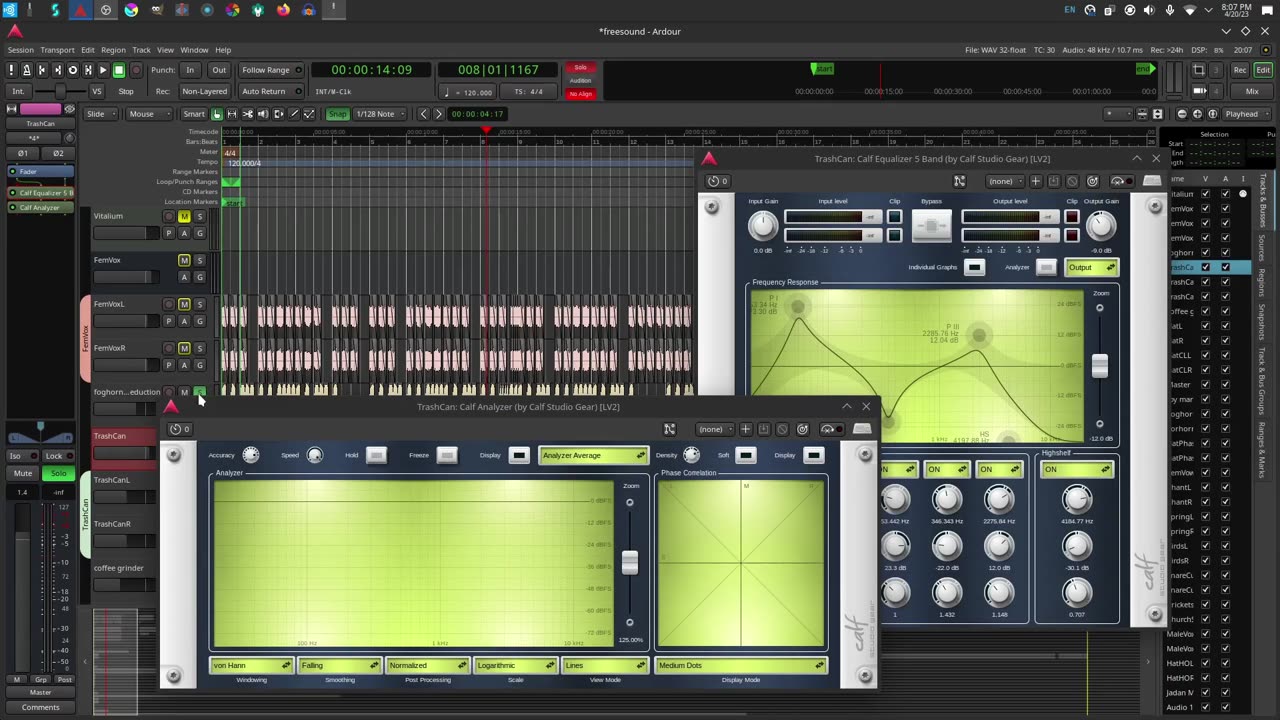The height and width of the screenshot is (720, 1280).
Task: Open pin connections in Calf Analyzer window
Action: pyautogui.click(x=669, y=429)
